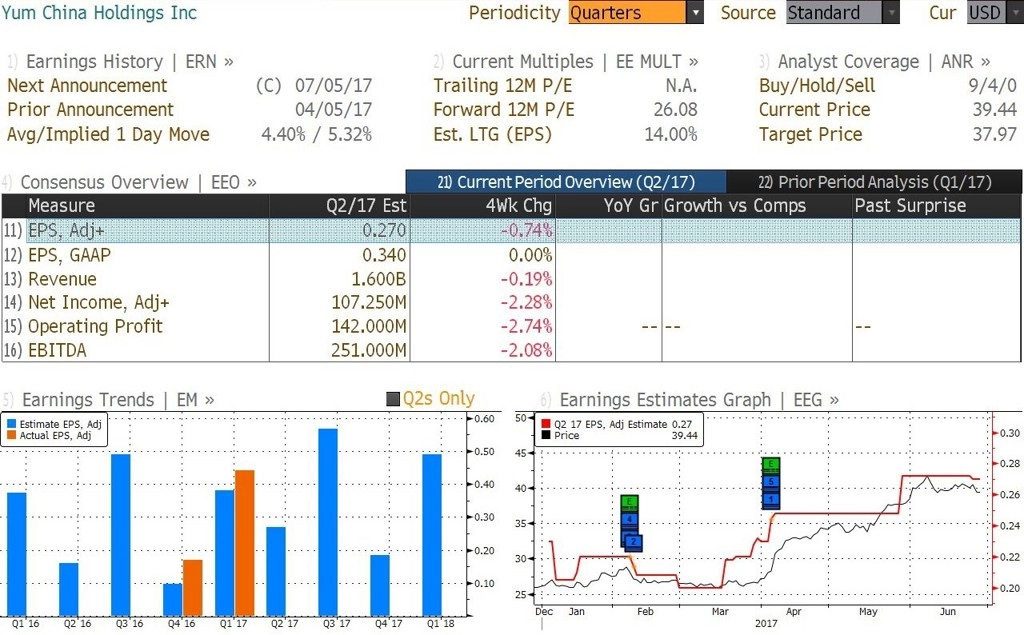Click the Standard source field
Screen dimensions: 1024x635
tap(833, 12)
